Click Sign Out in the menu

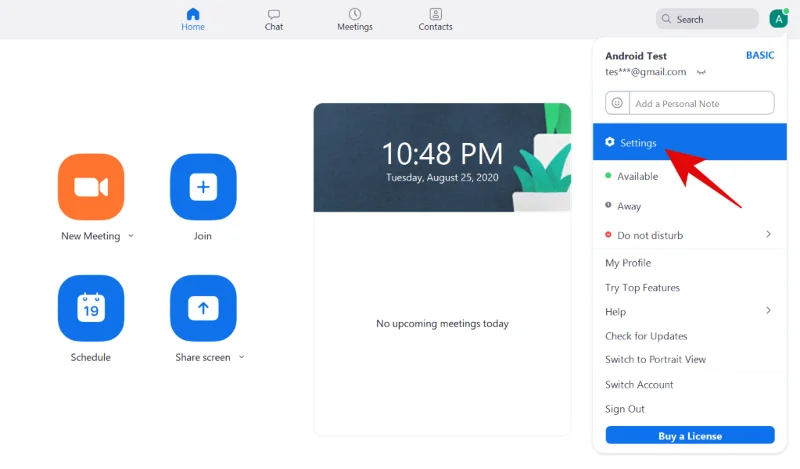coord(625,409)
